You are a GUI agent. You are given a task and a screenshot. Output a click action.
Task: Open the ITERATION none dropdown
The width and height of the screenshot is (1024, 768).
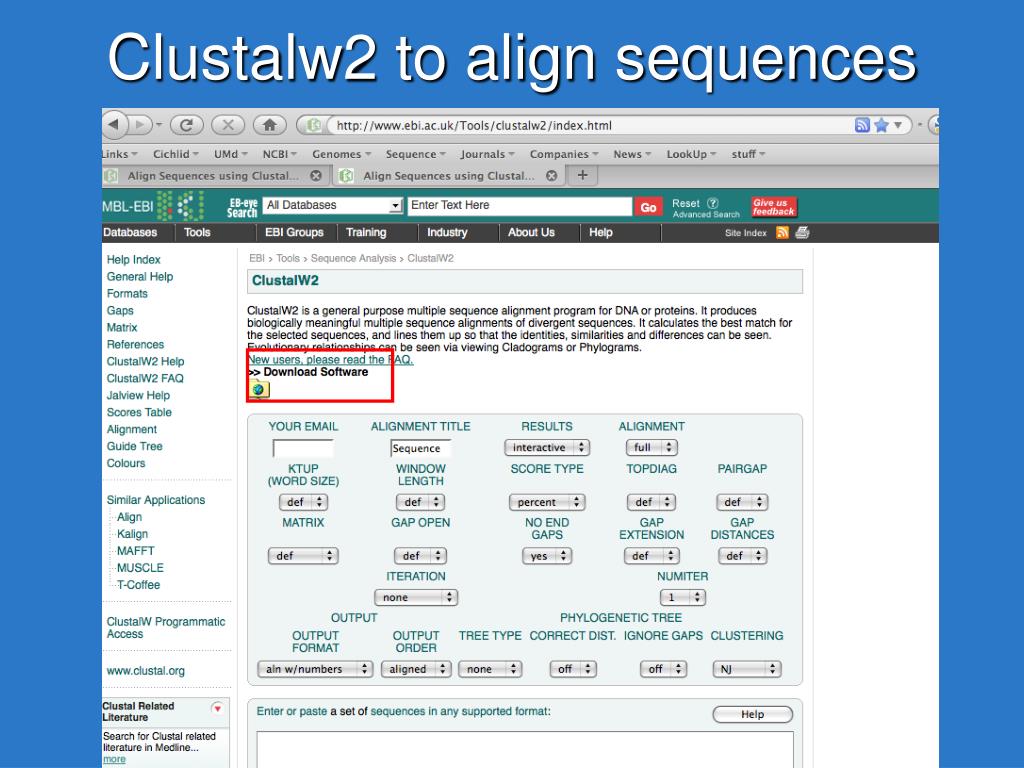(x=416, y=598)
